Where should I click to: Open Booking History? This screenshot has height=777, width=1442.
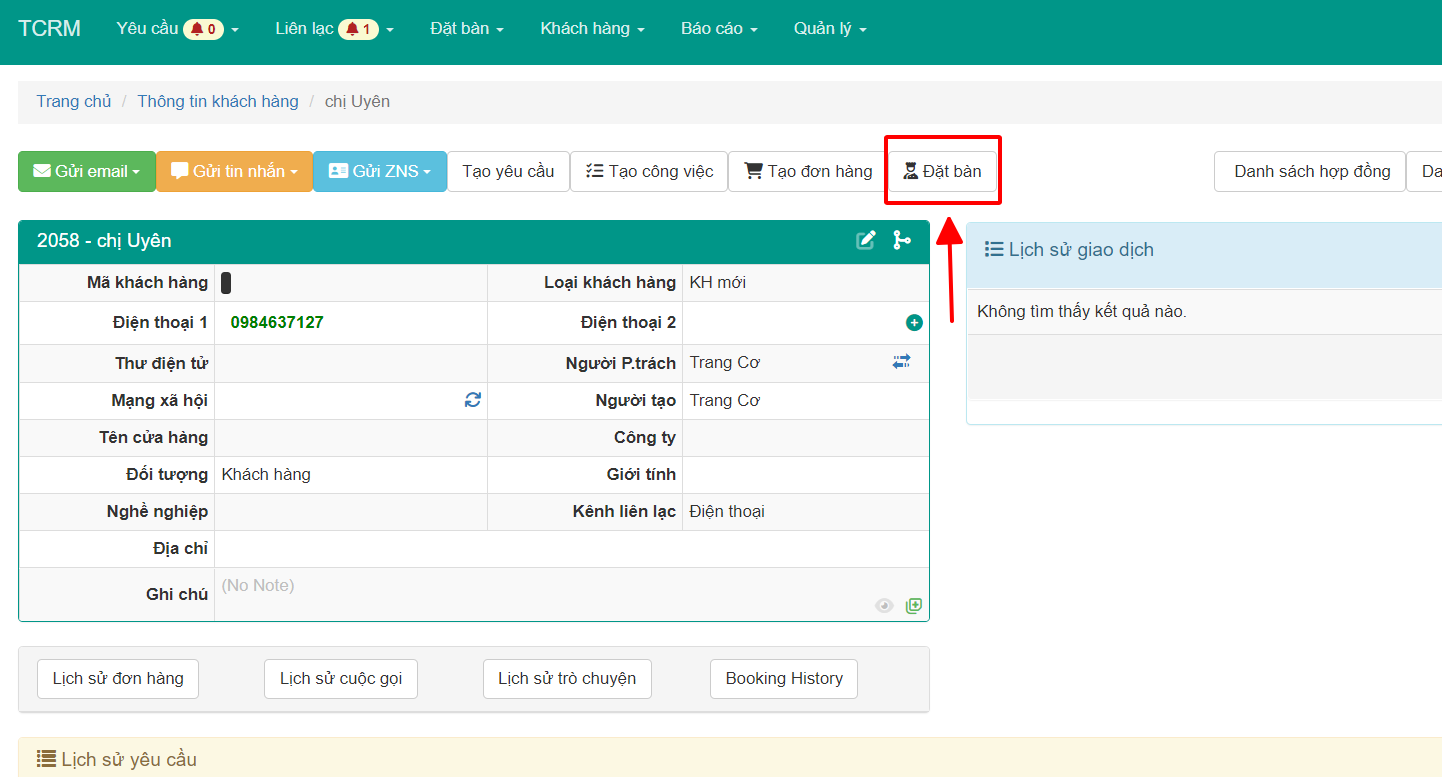(x=784, y=679)
